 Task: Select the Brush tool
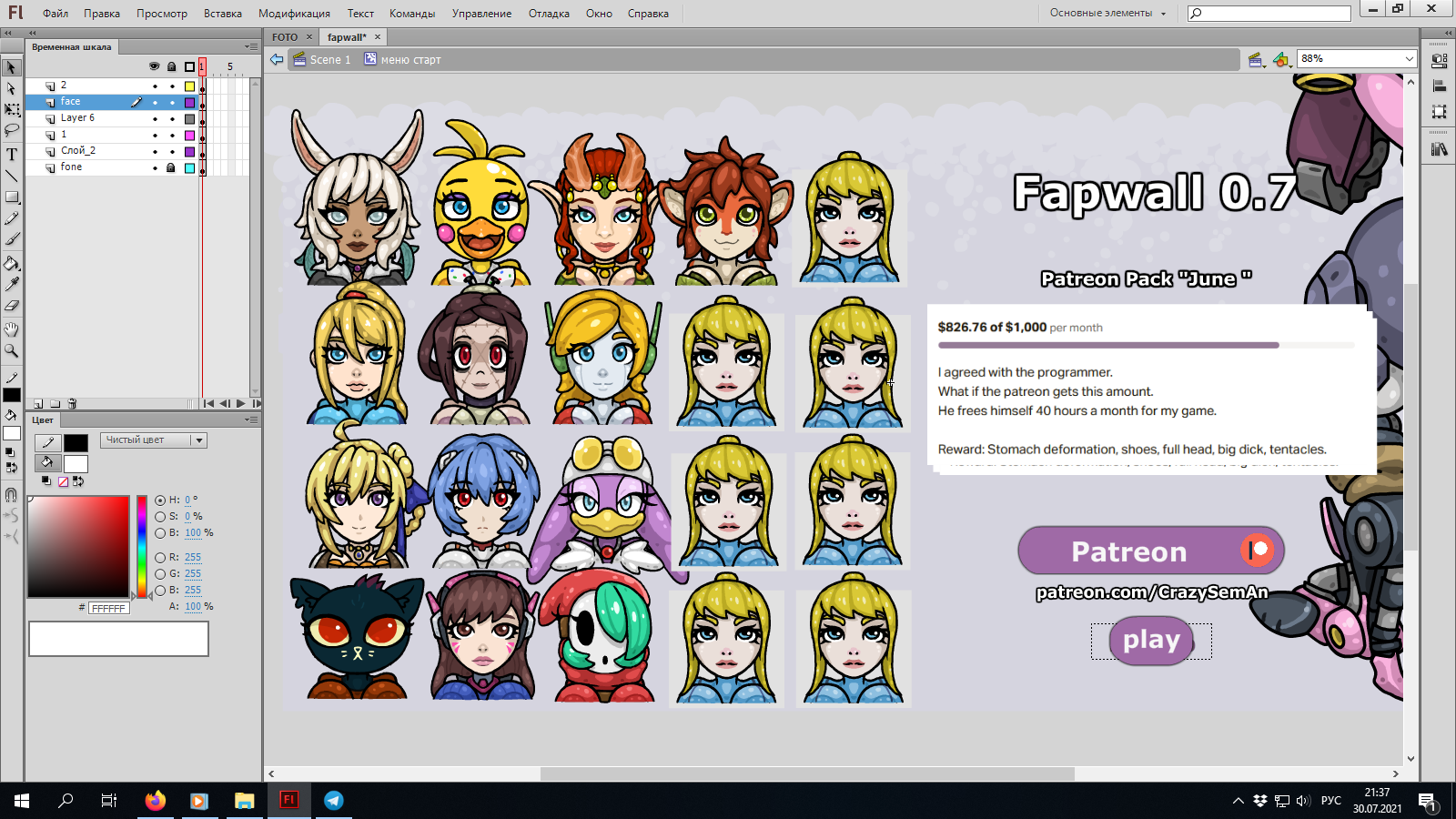coord(11,239)
